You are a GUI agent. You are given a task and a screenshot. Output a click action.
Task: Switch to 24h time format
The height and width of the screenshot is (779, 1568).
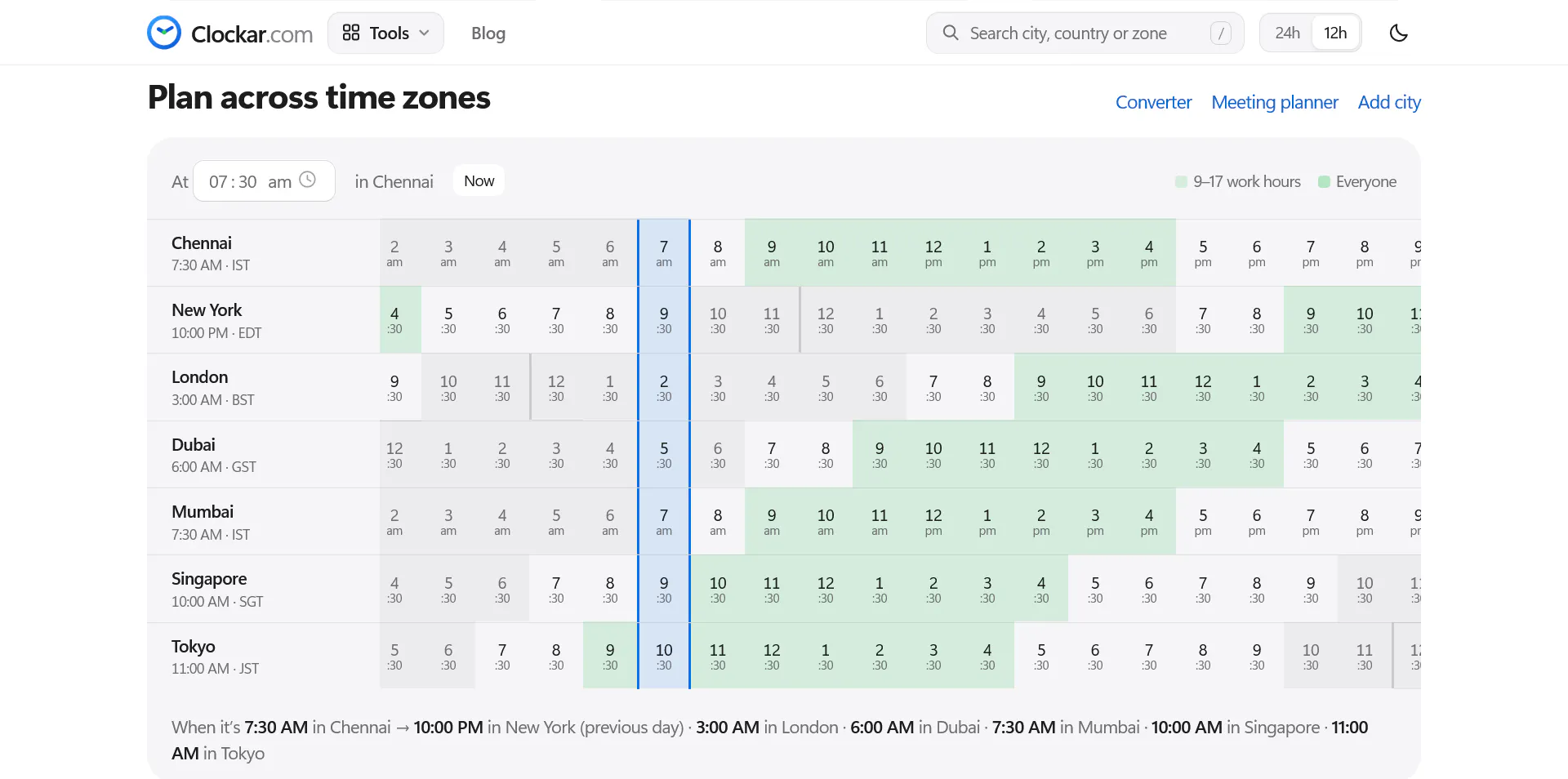click(1287, 33)
